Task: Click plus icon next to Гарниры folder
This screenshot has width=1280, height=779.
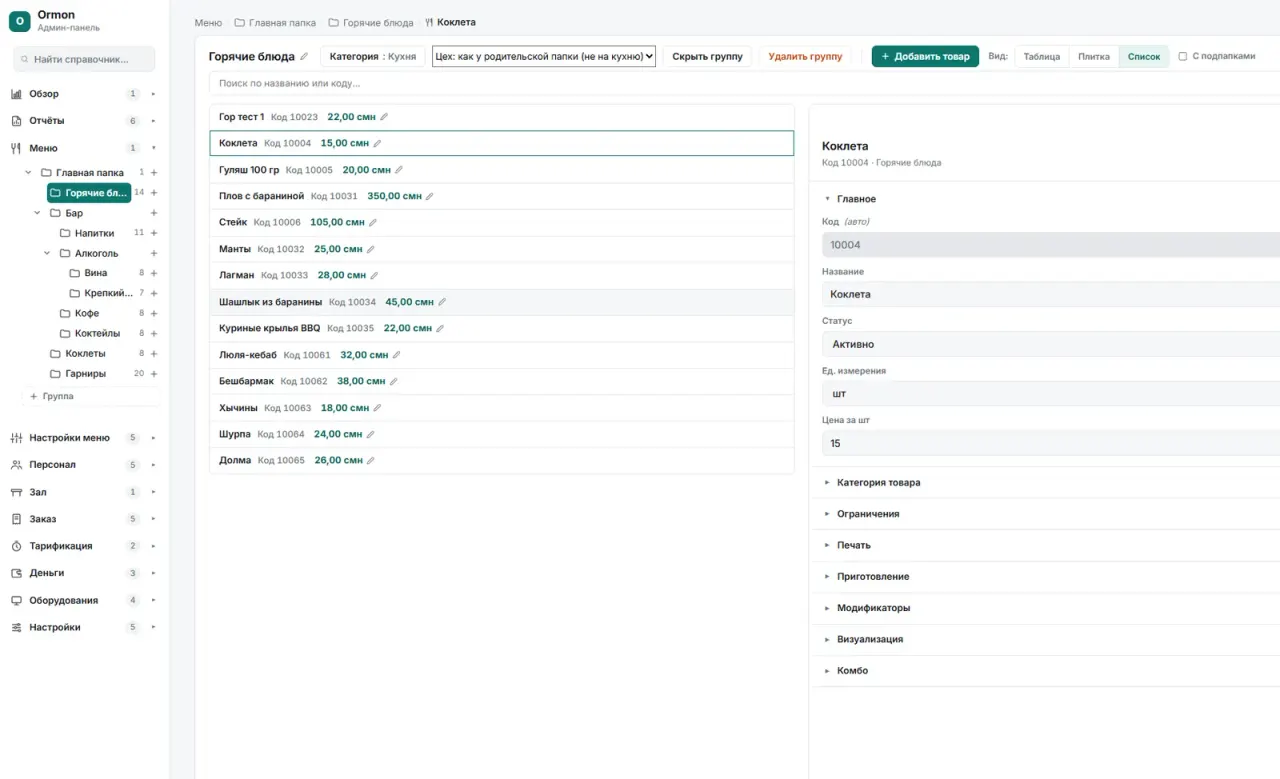Action: [x=154, y=374]
